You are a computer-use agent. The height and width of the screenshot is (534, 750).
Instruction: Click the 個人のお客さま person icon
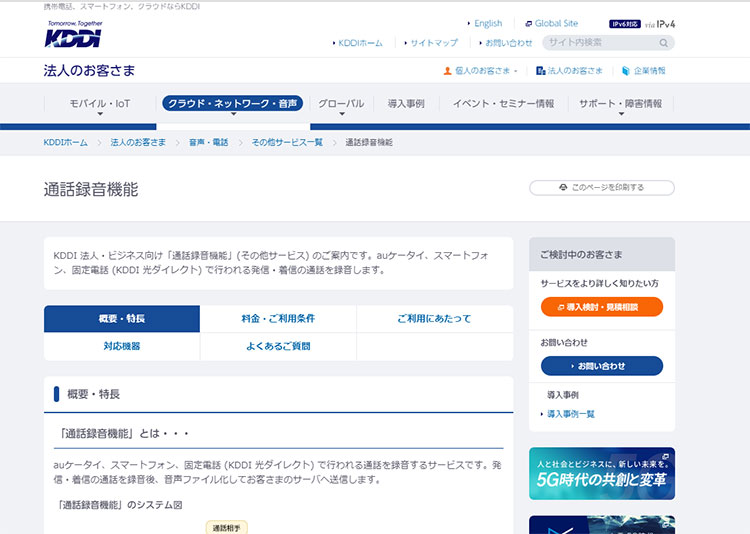(x=447, y=71)
